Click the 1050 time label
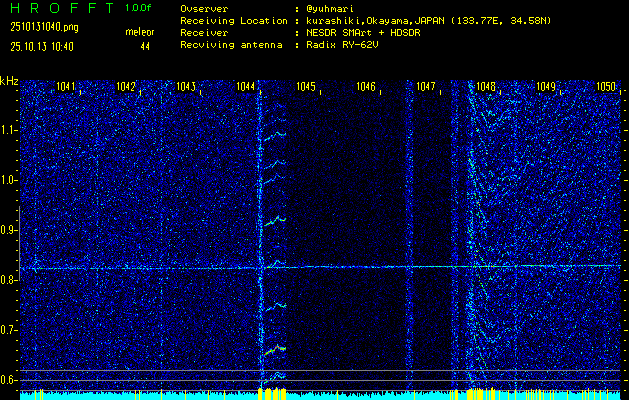Image resolution: width=629 pixels, height=400 pixels. point(606,86)
